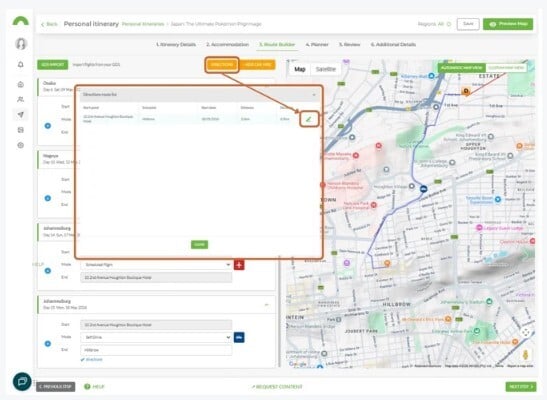Switch to the Customised map view
Viewport: 547px width, 400px height.
pyautogui.click(x=506, y=68)
